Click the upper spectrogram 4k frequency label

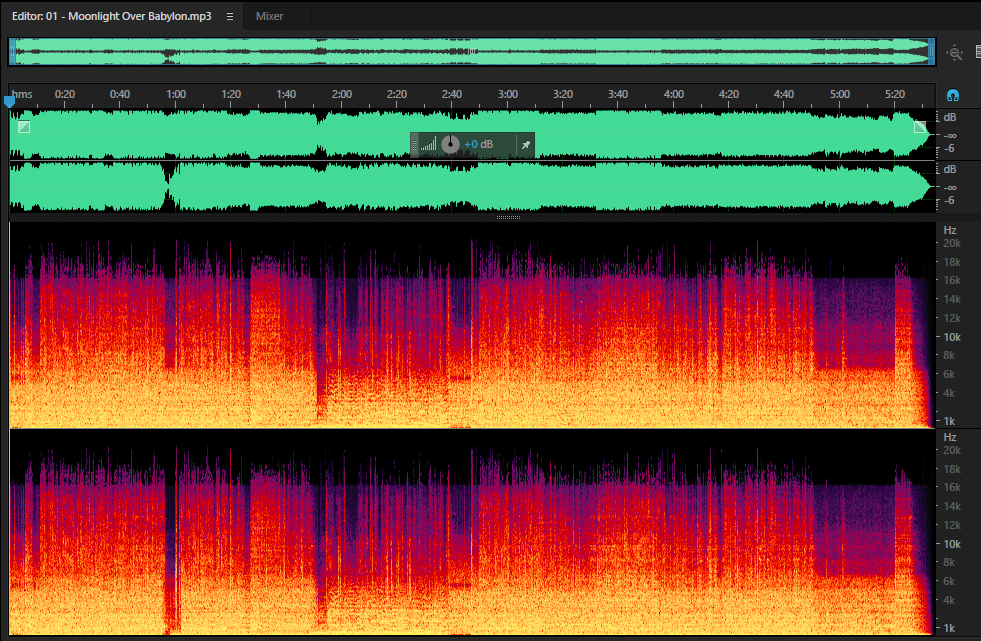coord(949,393)
